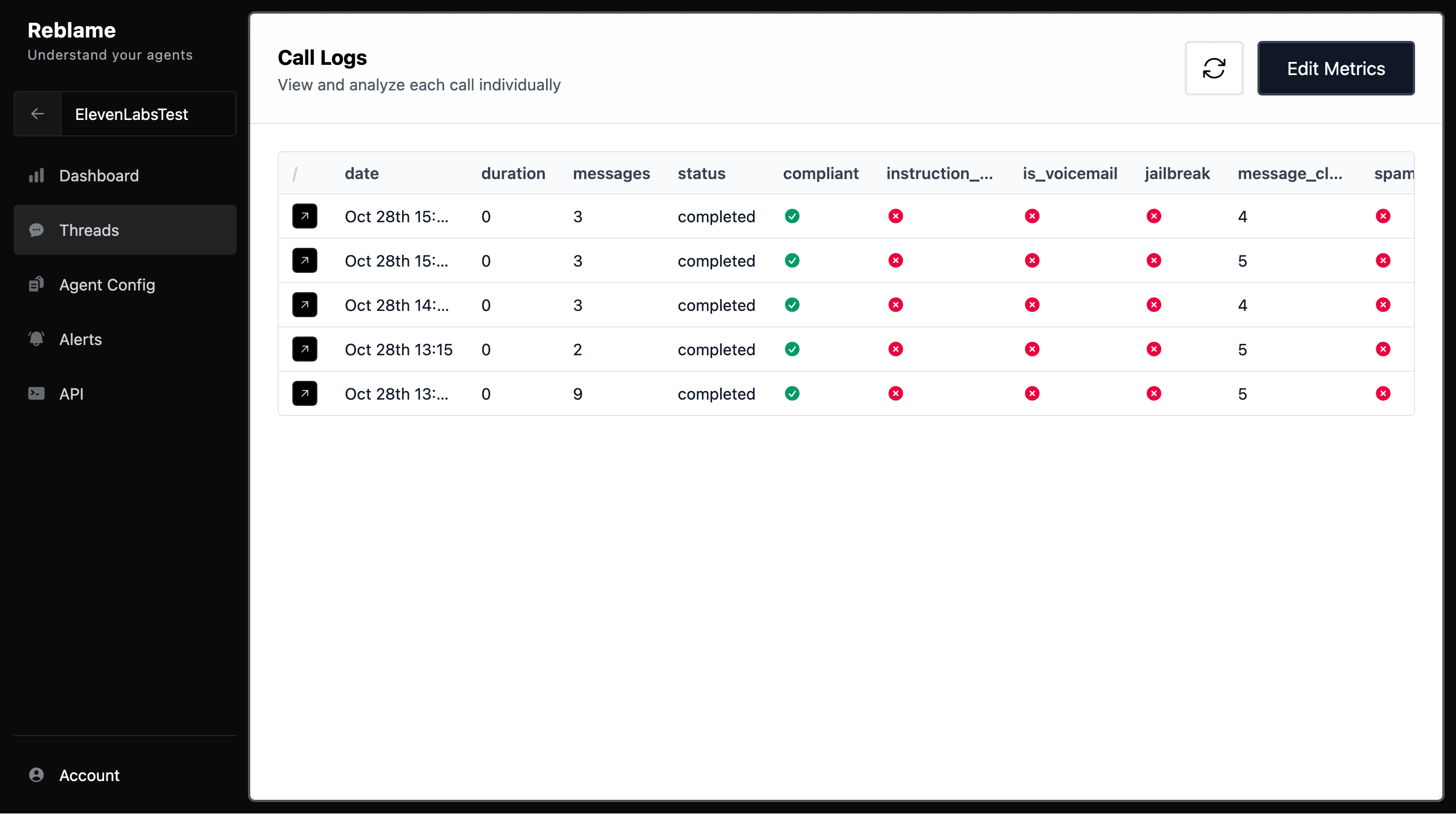Image resolution: width=1456 pixels, height=814 pixels.
Task: Click the API terminal icon
Action: point(36,394)
